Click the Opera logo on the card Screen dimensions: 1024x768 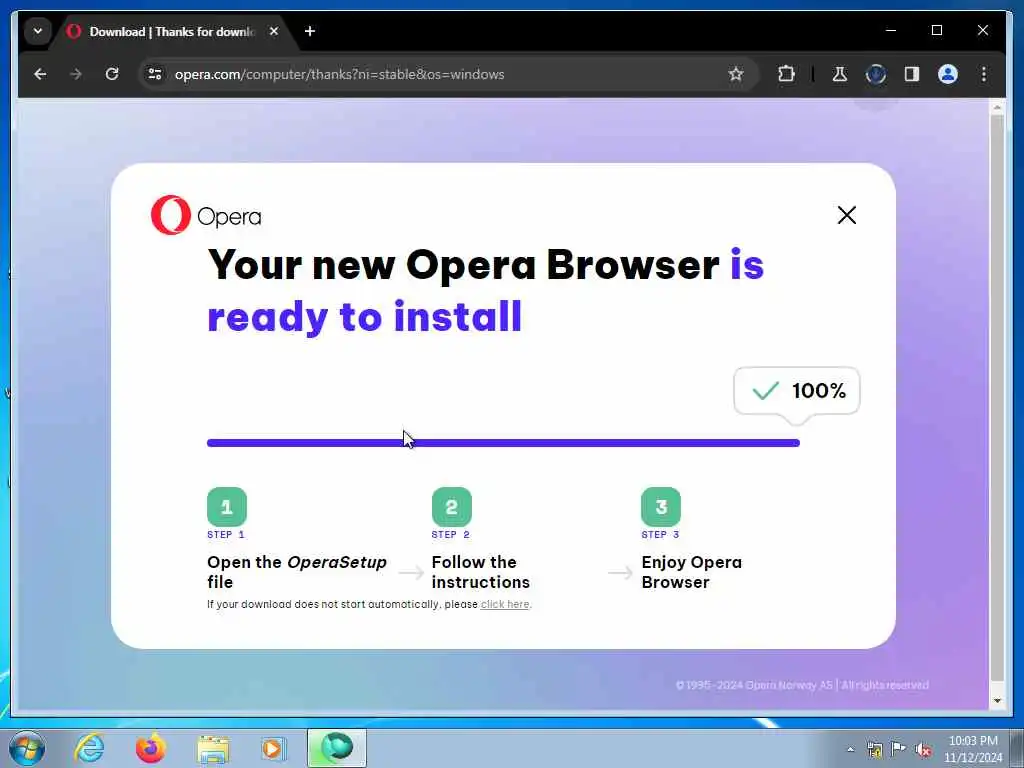(x=206, y=215)
